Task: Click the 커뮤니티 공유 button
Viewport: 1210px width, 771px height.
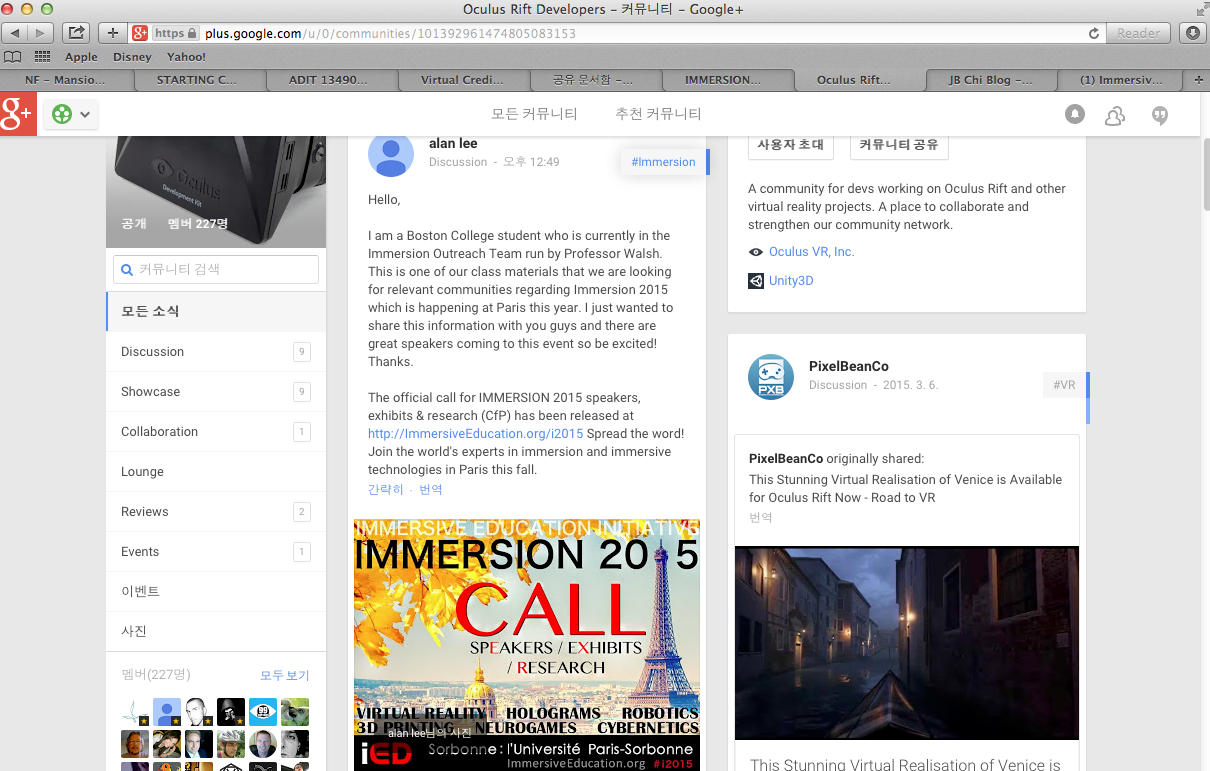Action: pos(899,145)
